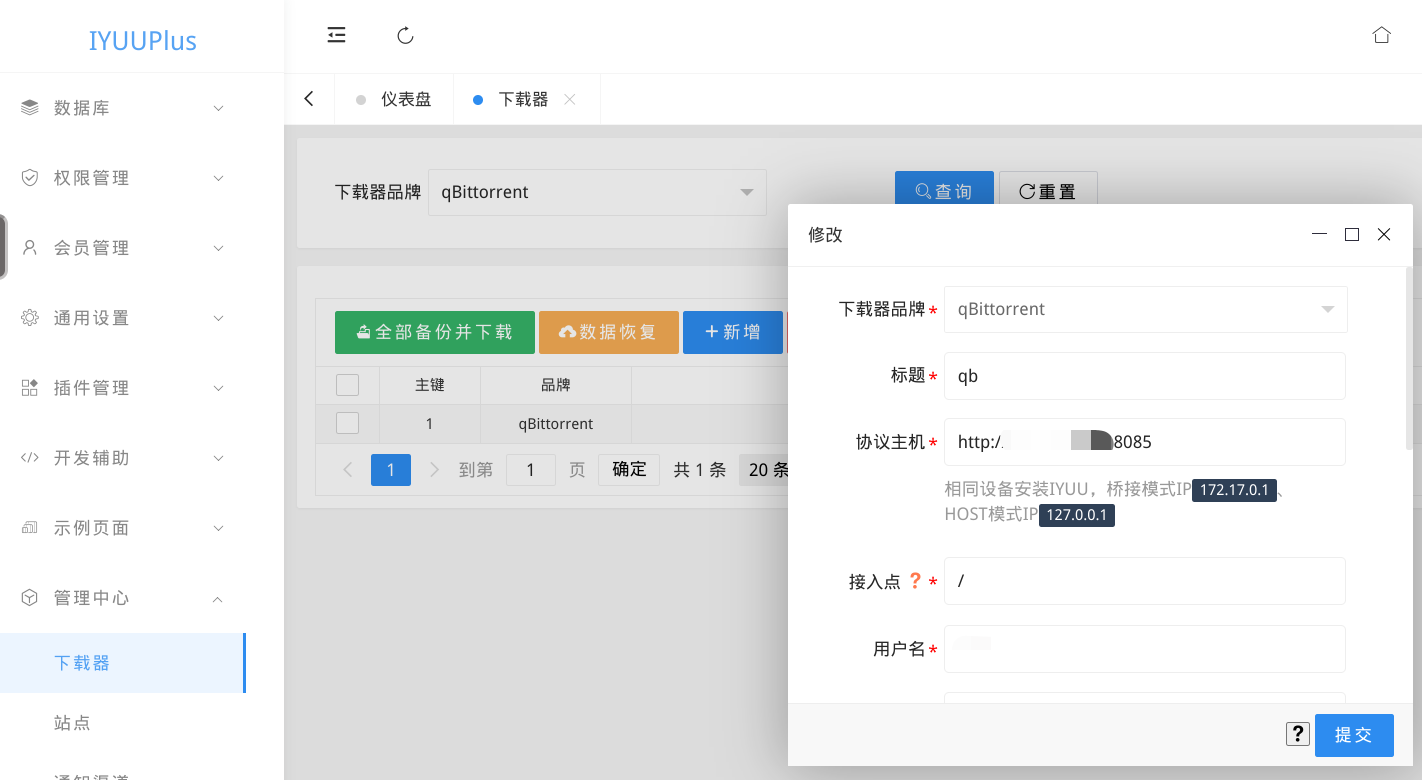Click the dialog's vertical scrollbar
This screenshot has height=780, width=1422.
tap(1409, 357)
